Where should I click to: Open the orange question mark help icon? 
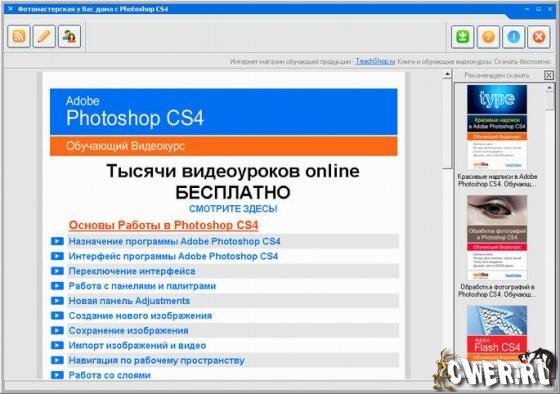[488, 37]
